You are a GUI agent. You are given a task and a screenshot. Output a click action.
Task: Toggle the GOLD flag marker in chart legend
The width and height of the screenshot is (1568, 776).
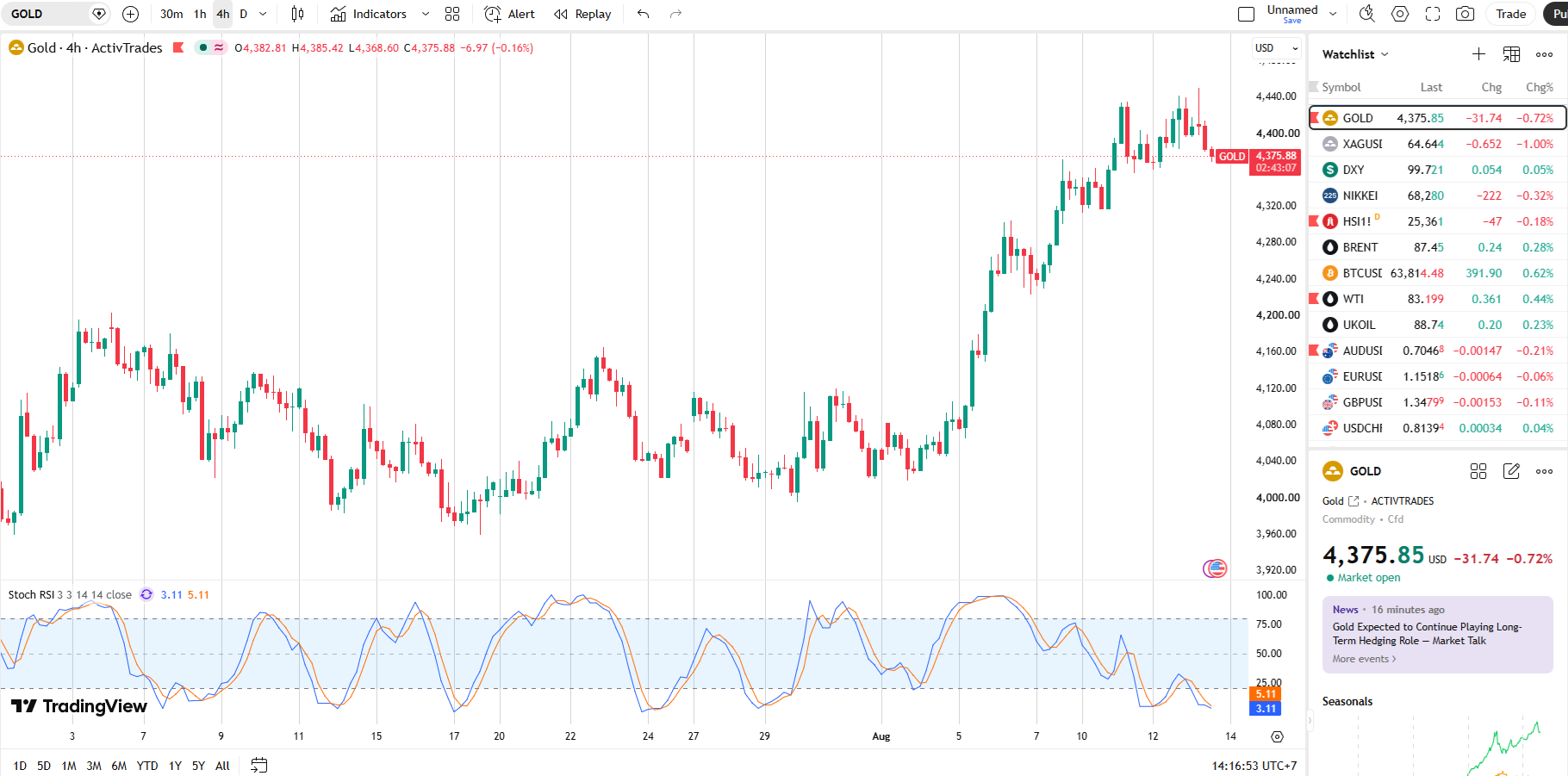click(x=178, y=47)
